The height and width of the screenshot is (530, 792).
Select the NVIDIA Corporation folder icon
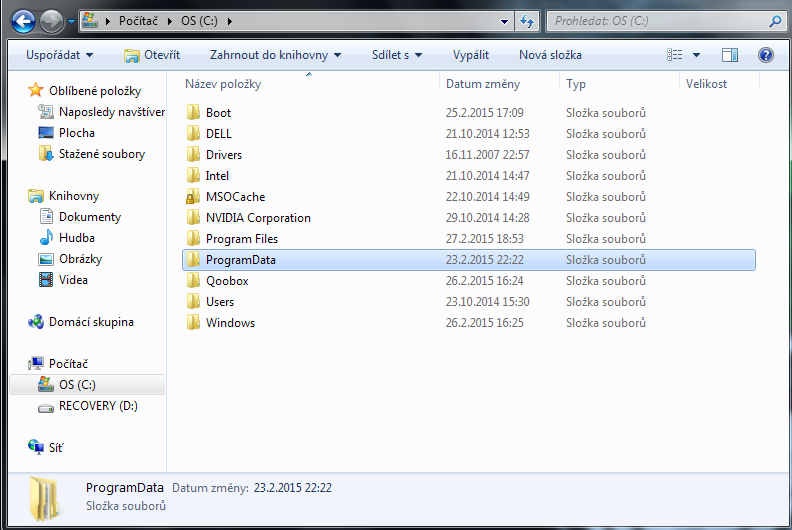pos(193,218)
